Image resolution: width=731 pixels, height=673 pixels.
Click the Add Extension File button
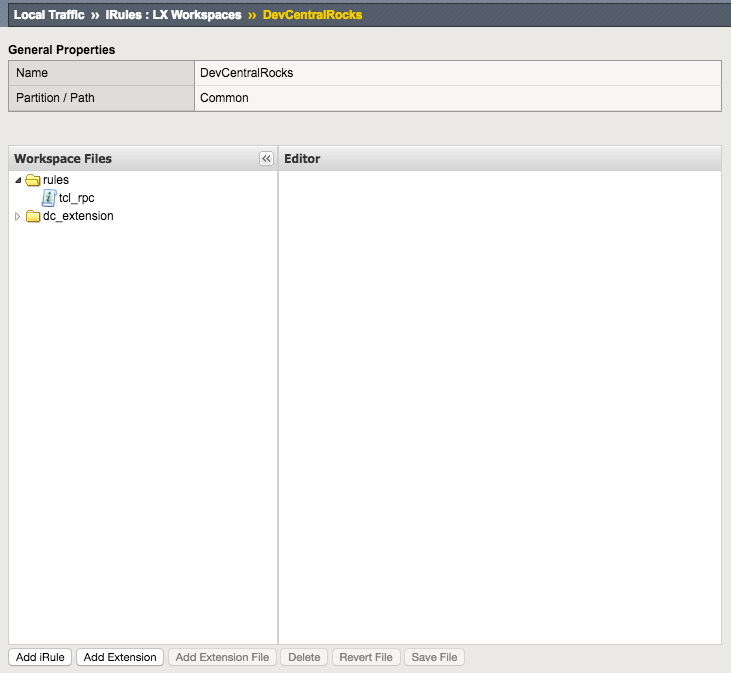point(222,657)
